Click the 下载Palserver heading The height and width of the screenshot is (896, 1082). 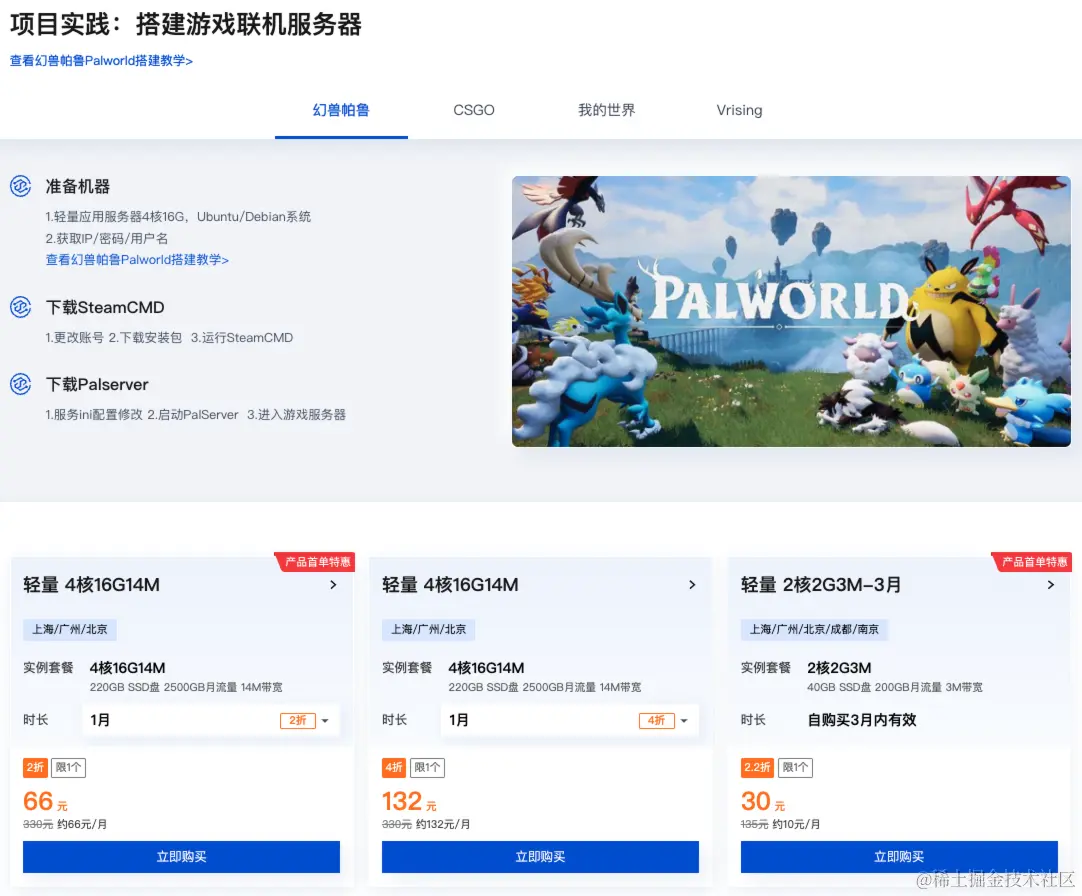[x=97, y=384]
